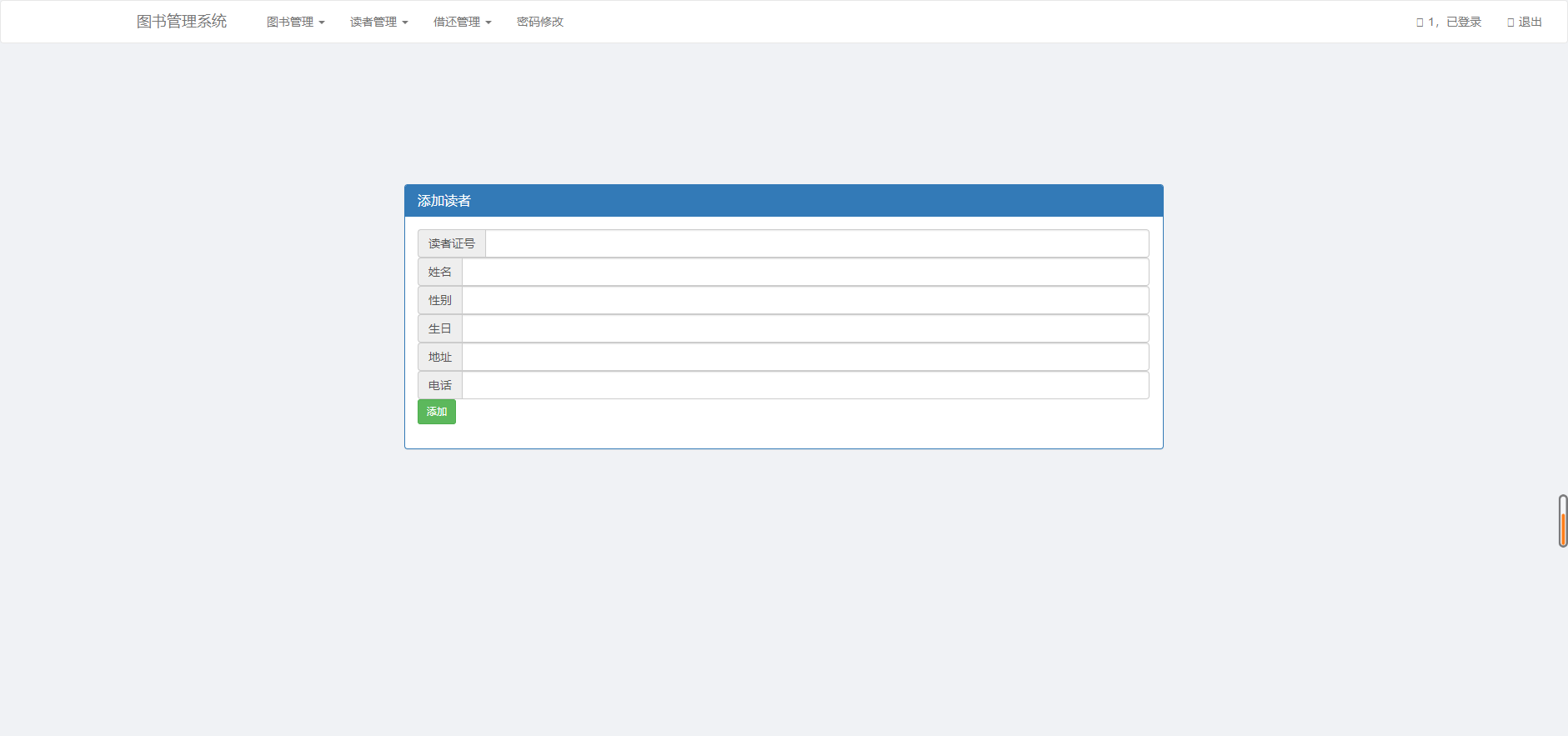The height and width of the screenshot is (736, 1568).
Task: Click the 生日 field label
Action: coord(440,328)
